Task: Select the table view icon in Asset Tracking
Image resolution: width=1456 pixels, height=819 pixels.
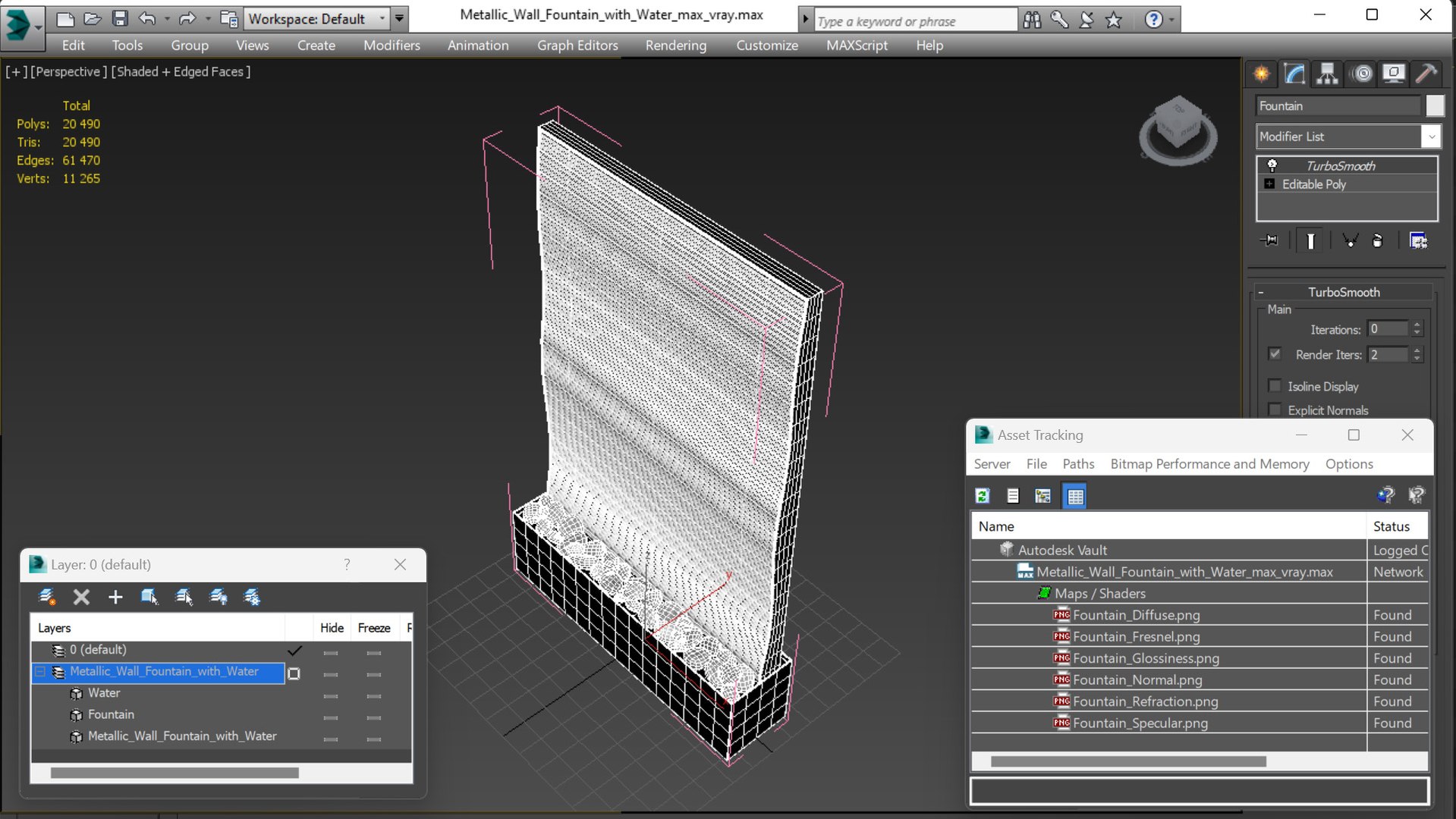Action: (x=1075, y=496)
